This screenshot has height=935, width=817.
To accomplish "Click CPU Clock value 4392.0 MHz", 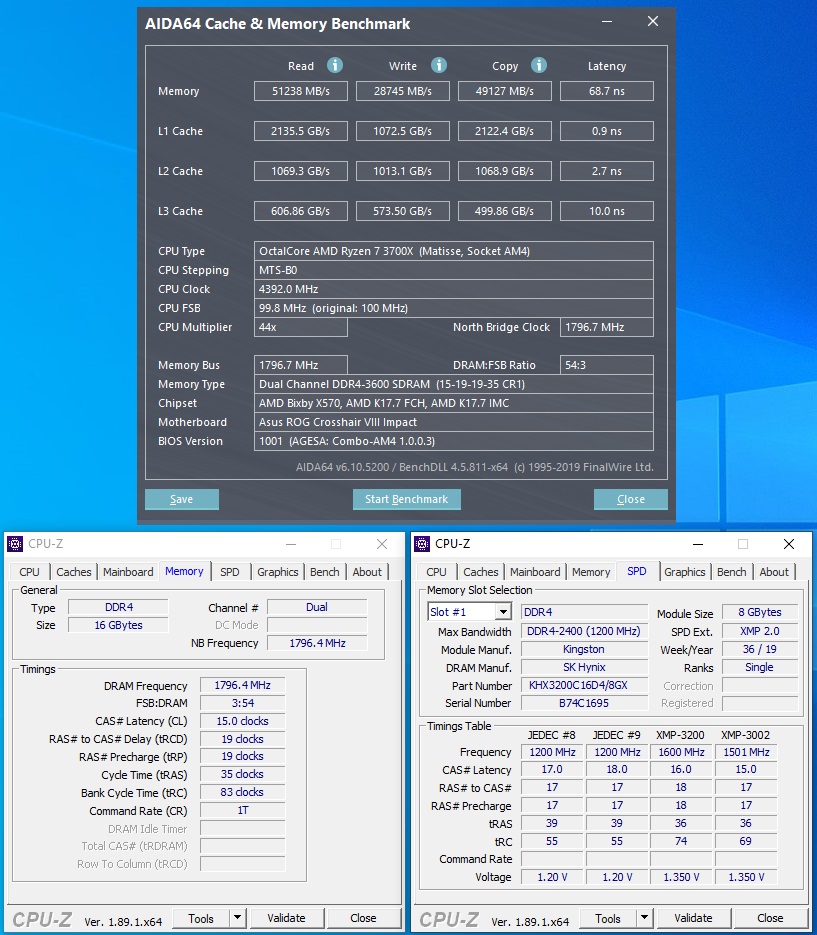I will (x=454, y=289).
